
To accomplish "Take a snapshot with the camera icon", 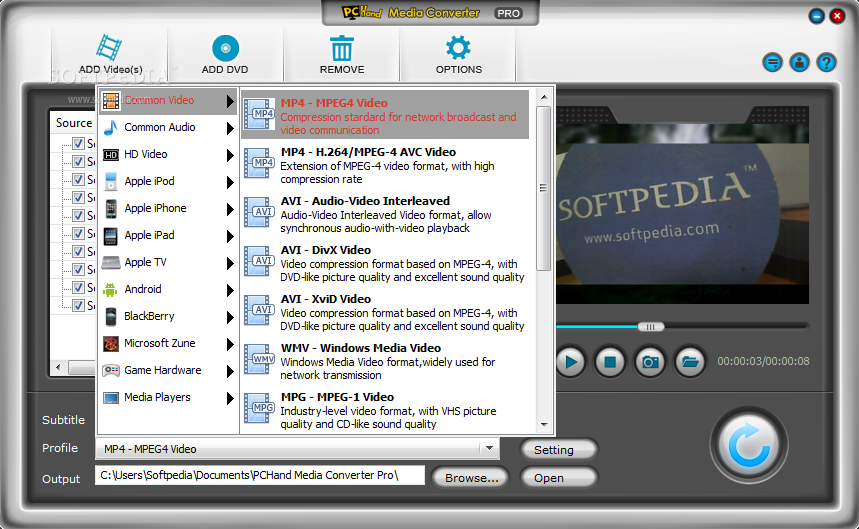I will [650, 361].
